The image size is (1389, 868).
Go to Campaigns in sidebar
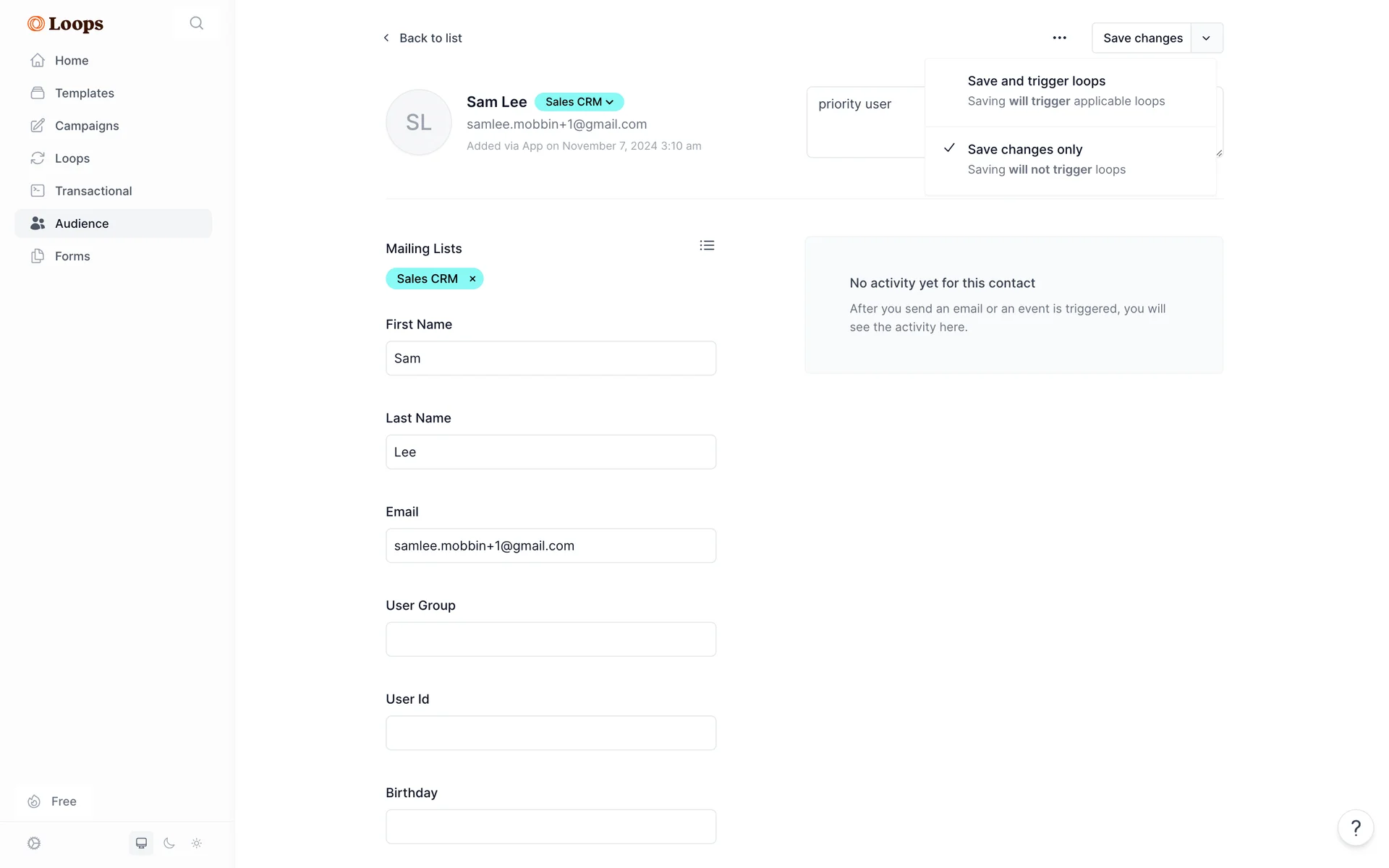[87, 126]
